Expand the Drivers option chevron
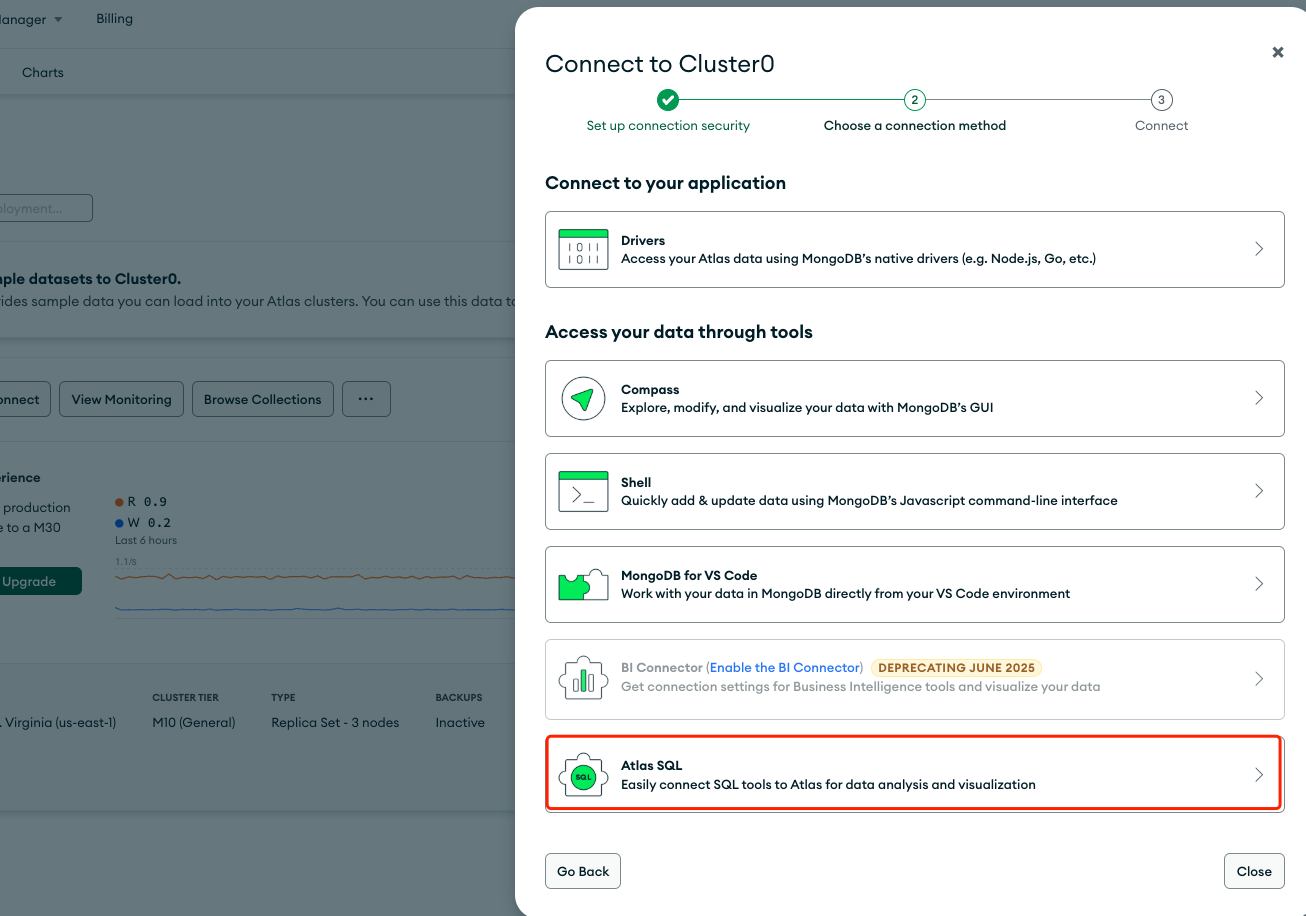The height and width of the screenshot is (916, 1306). pyautogui.click(x=1259, y=249)
